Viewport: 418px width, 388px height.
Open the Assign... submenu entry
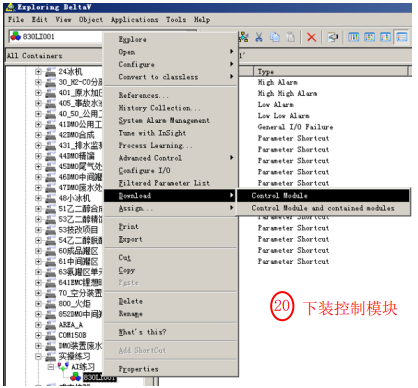(171, 208)
